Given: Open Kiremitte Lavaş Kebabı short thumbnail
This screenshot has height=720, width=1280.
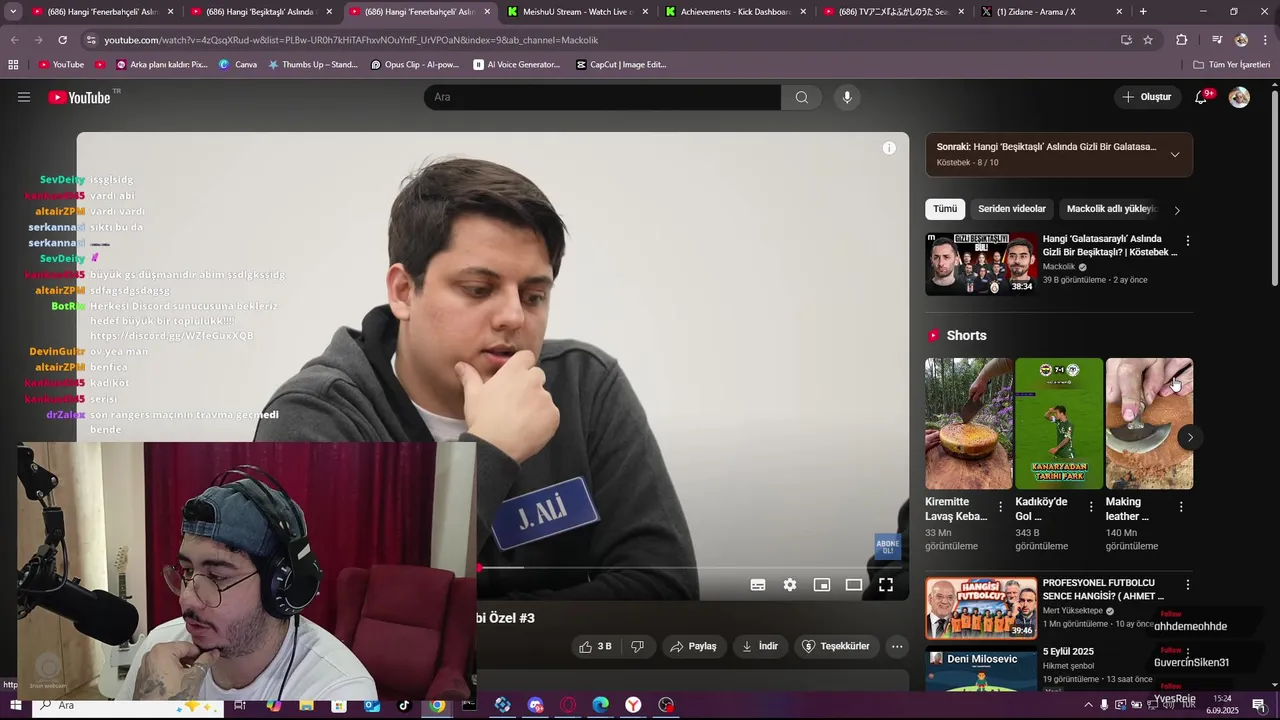Looking at the screenshot, I should click(x=969, y=423).
